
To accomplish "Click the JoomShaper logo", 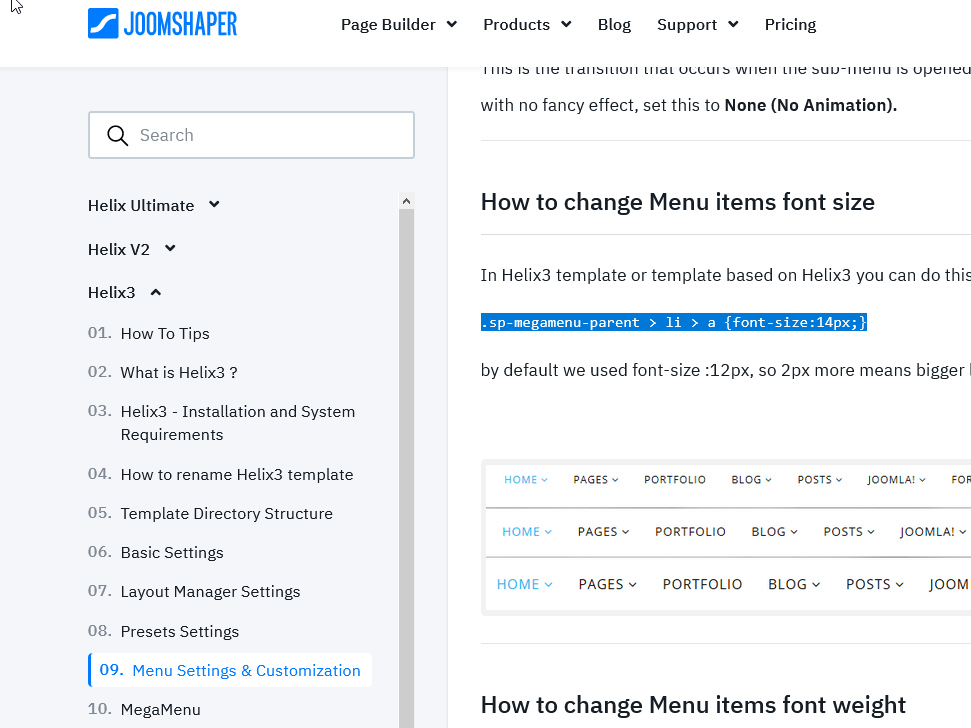I will pos(163,23).
